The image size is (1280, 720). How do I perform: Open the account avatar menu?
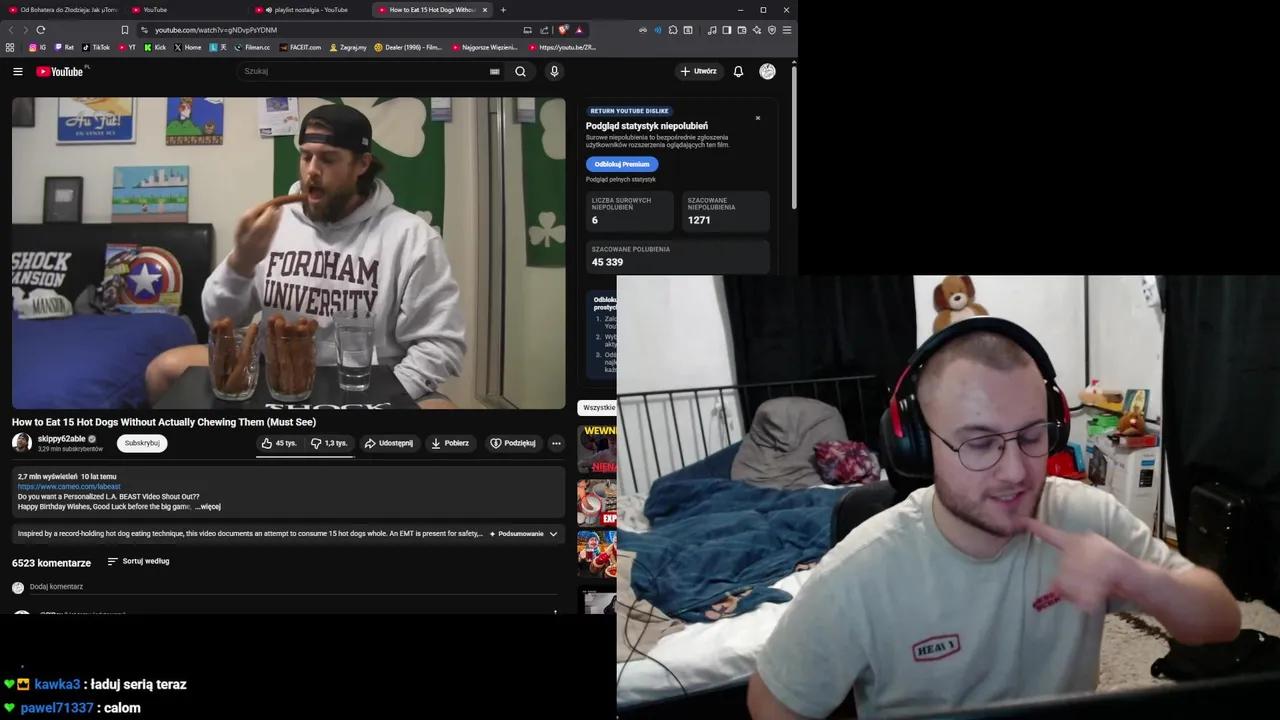point(767,71)
